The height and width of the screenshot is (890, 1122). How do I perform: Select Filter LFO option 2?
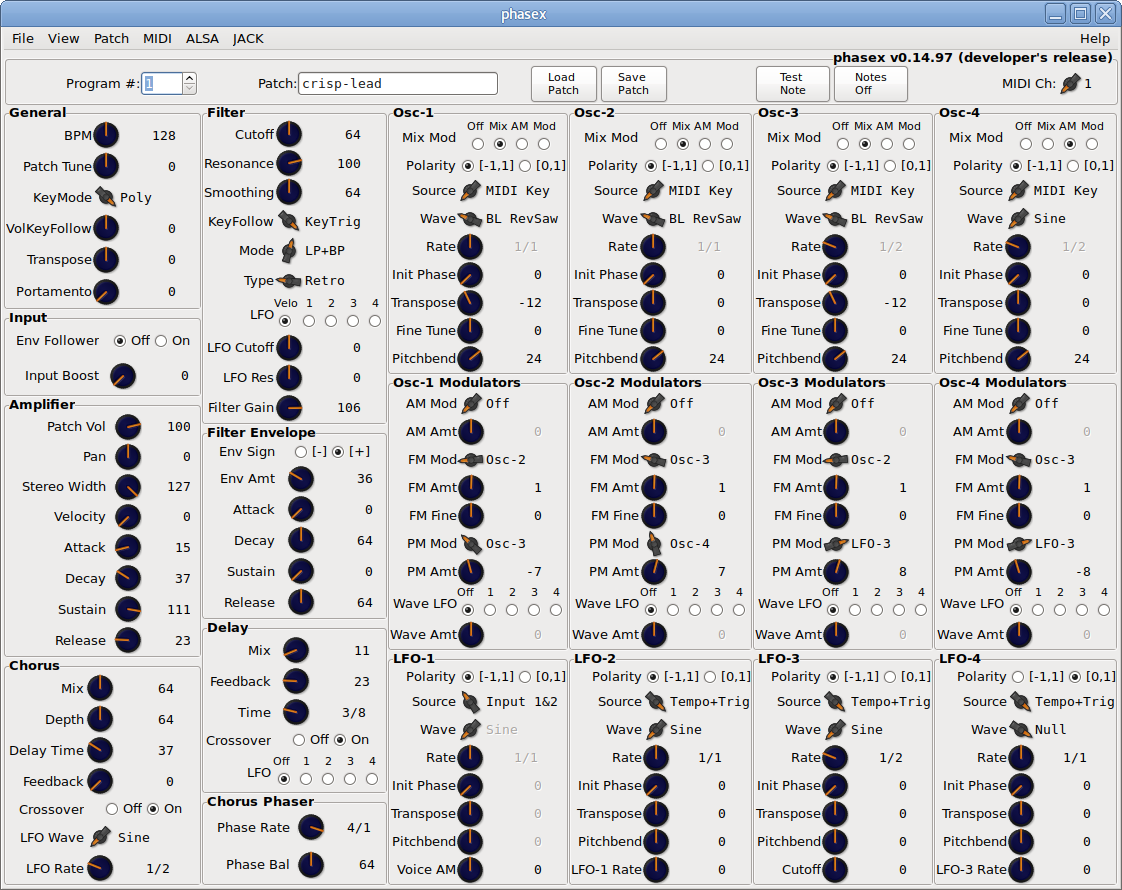coord(331,321)
